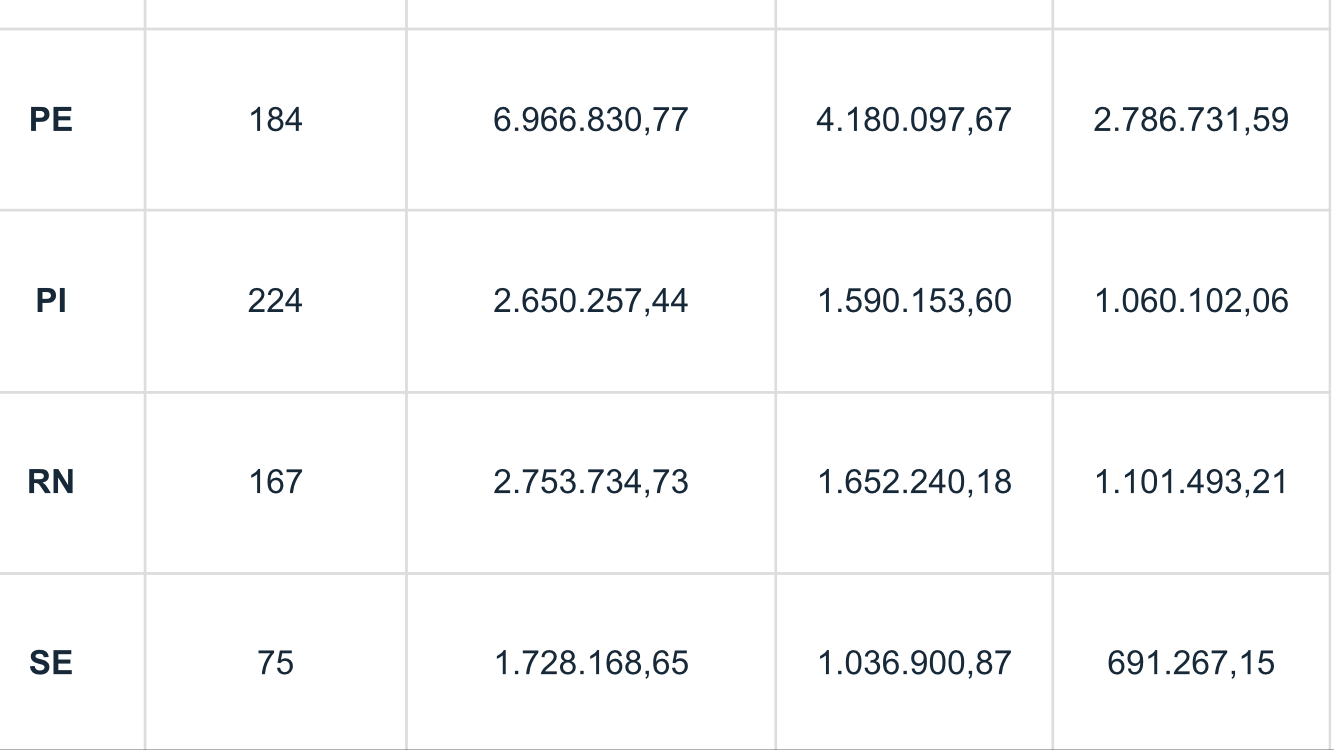Click the cell reading 1.101.493,21
The height and width of the screenshot is (750, 1334).
point(1191,482)
